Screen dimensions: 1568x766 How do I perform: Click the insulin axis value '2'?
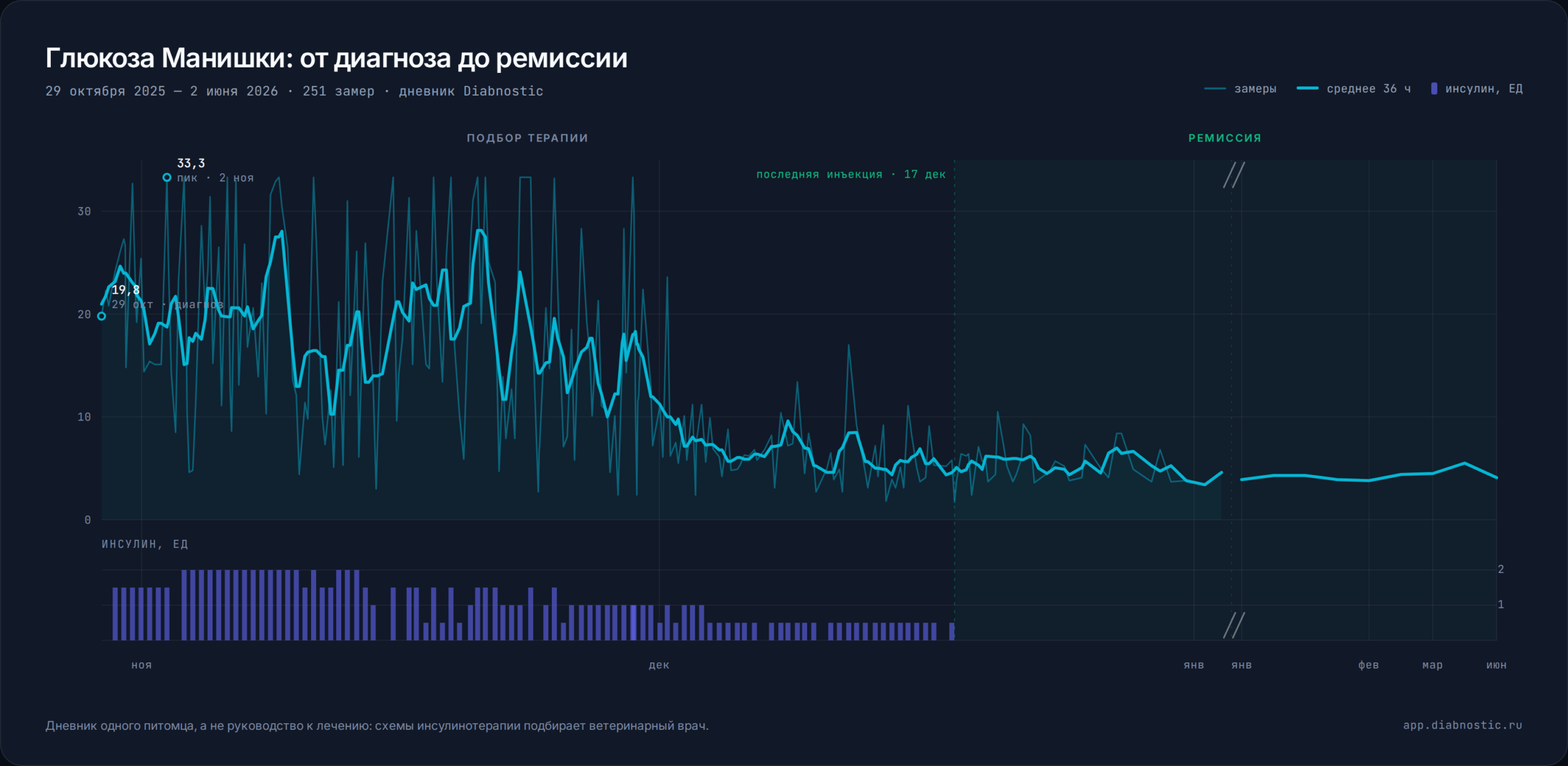pyautogui.click(x=1501, y=569)
